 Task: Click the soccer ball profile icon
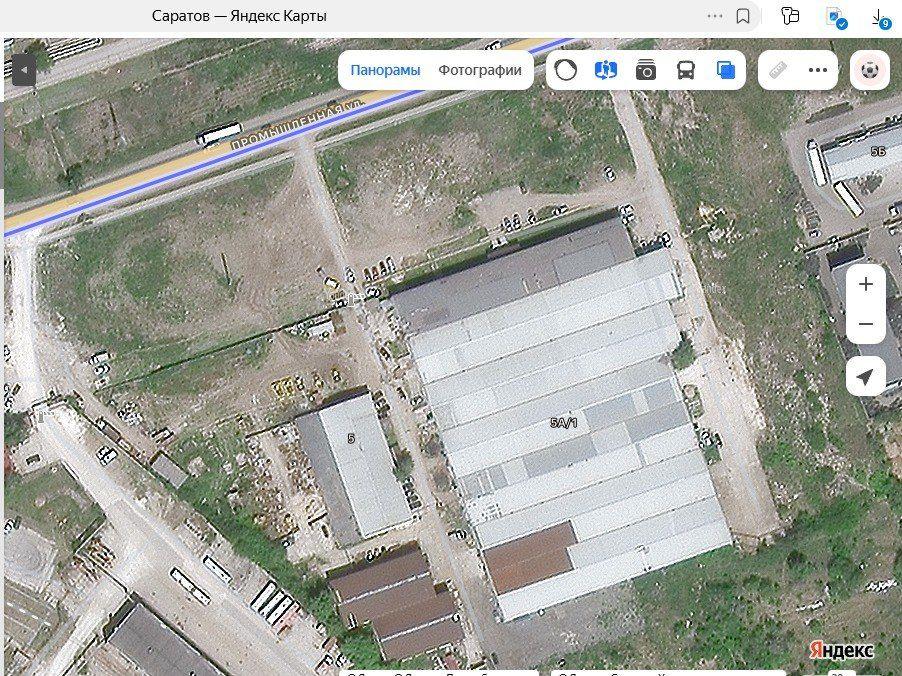pyautogui.click(x=869, y=70)
